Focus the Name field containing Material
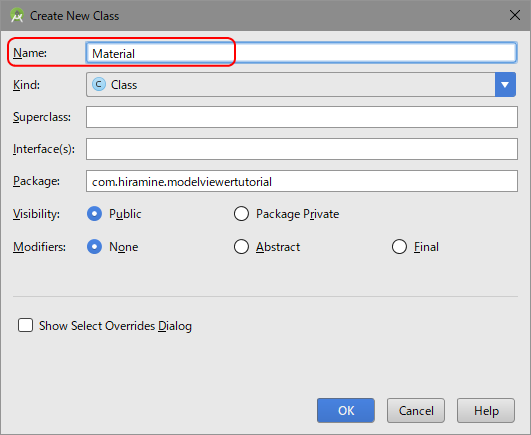 [x=301, y=53]
